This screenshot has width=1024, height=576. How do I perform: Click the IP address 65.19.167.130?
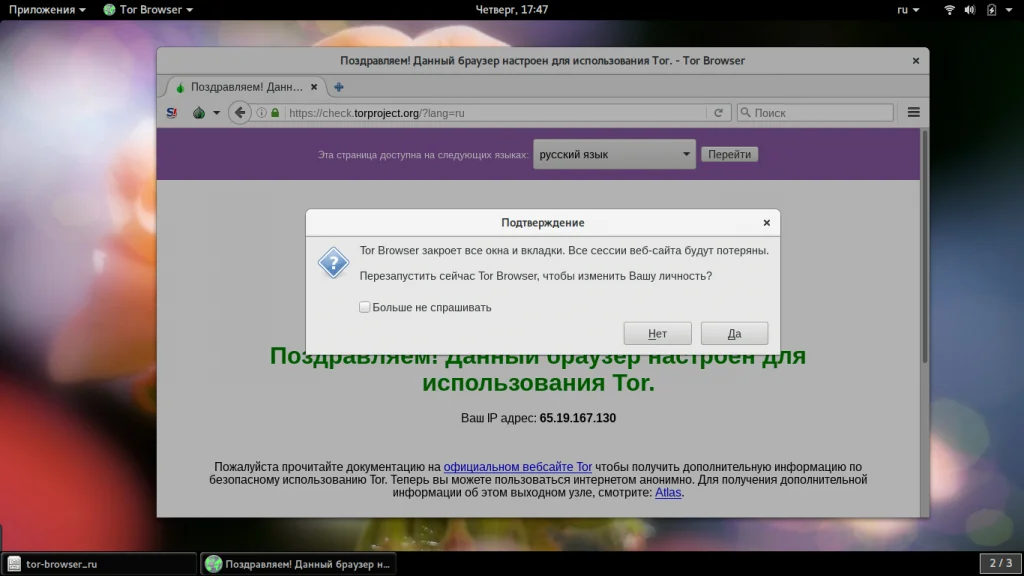tap(577, 418)
